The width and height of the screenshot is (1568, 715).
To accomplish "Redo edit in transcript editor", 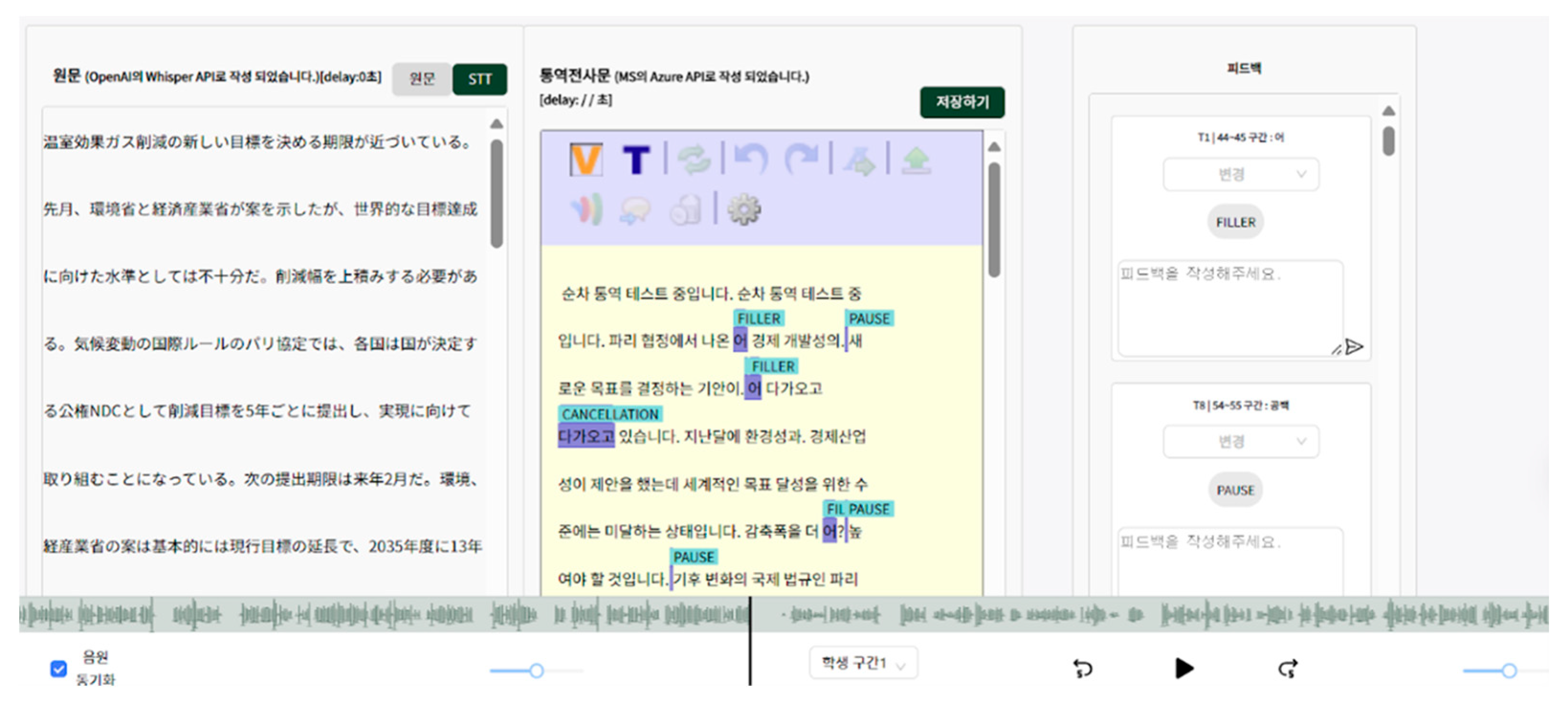I will click(x=801, y=160).
